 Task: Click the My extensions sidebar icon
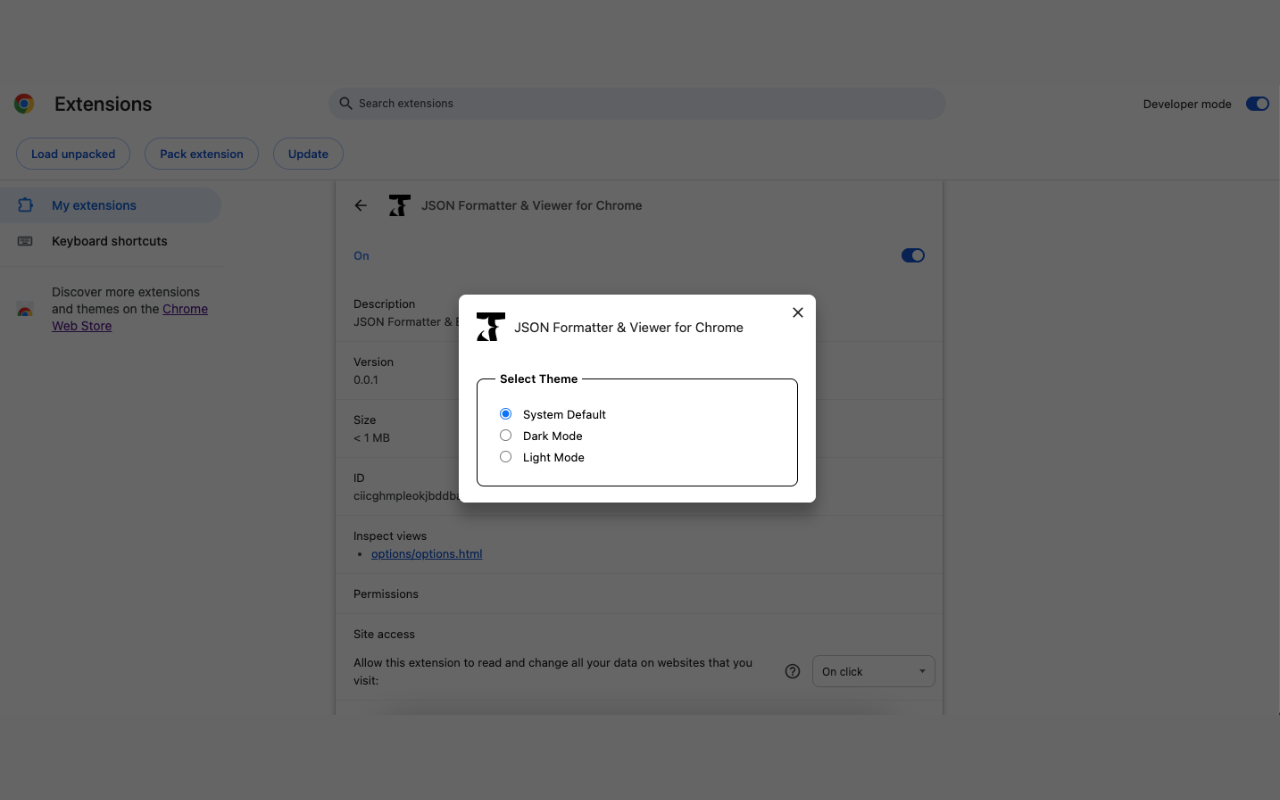click(x=26, y=205)
